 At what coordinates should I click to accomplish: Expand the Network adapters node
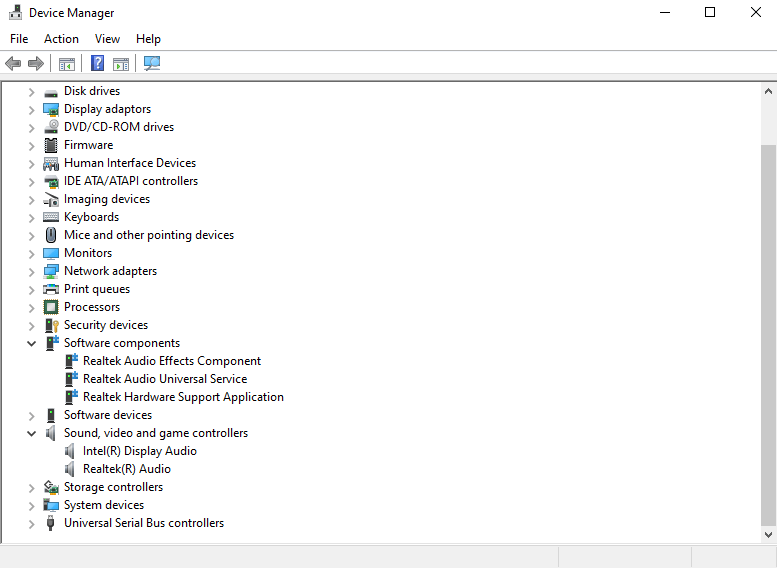tap(31, 272)
